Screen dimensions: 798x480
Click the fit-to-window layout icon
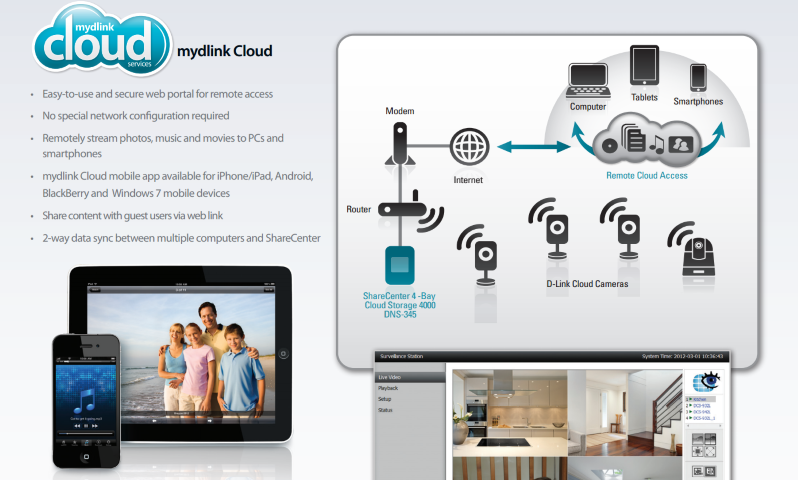[x=698, y=451]
